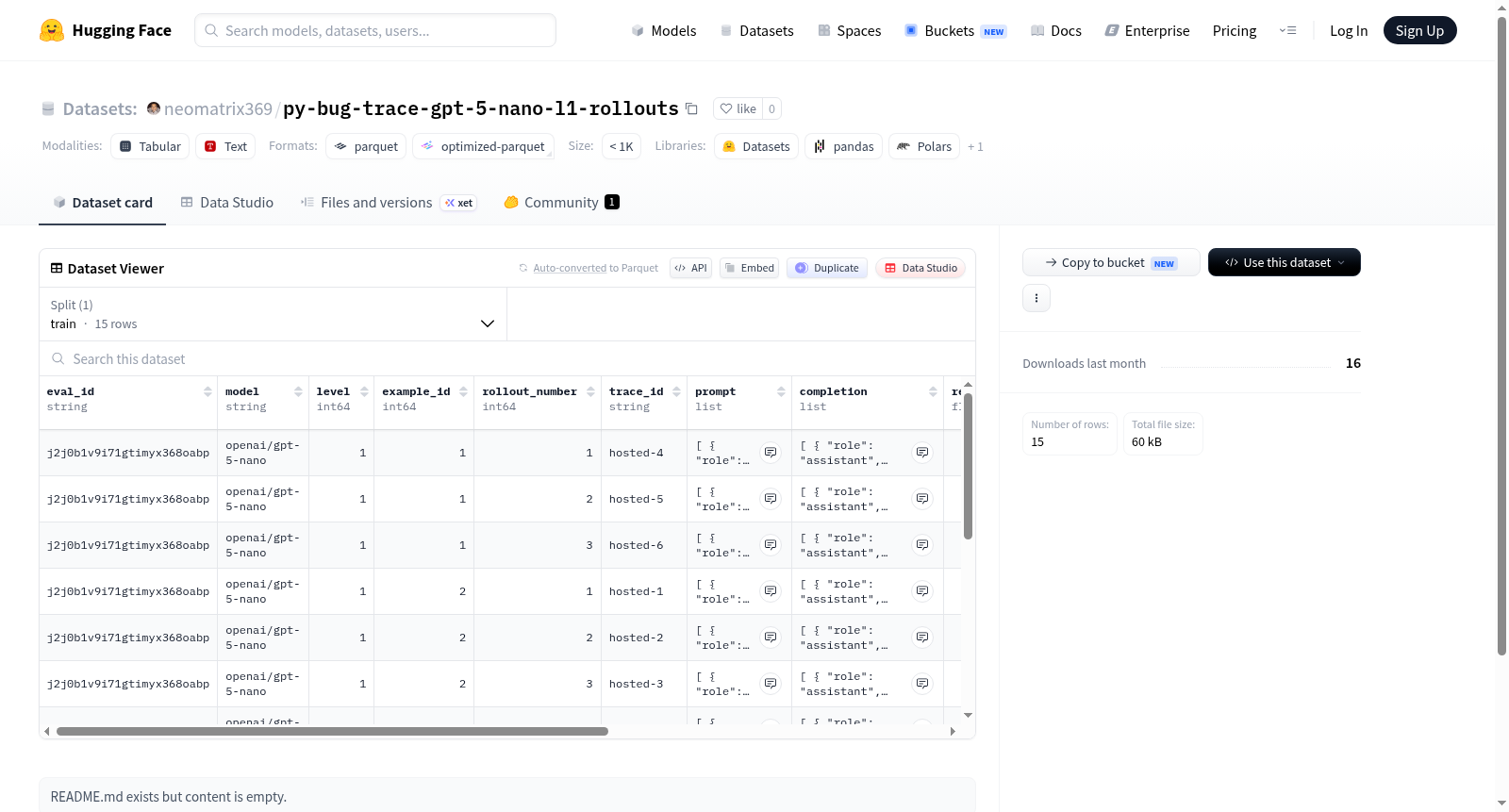Screen dimensions: 1509x812
Task: Expand completion cell for hosted-2 row
Action: [922, 638]
